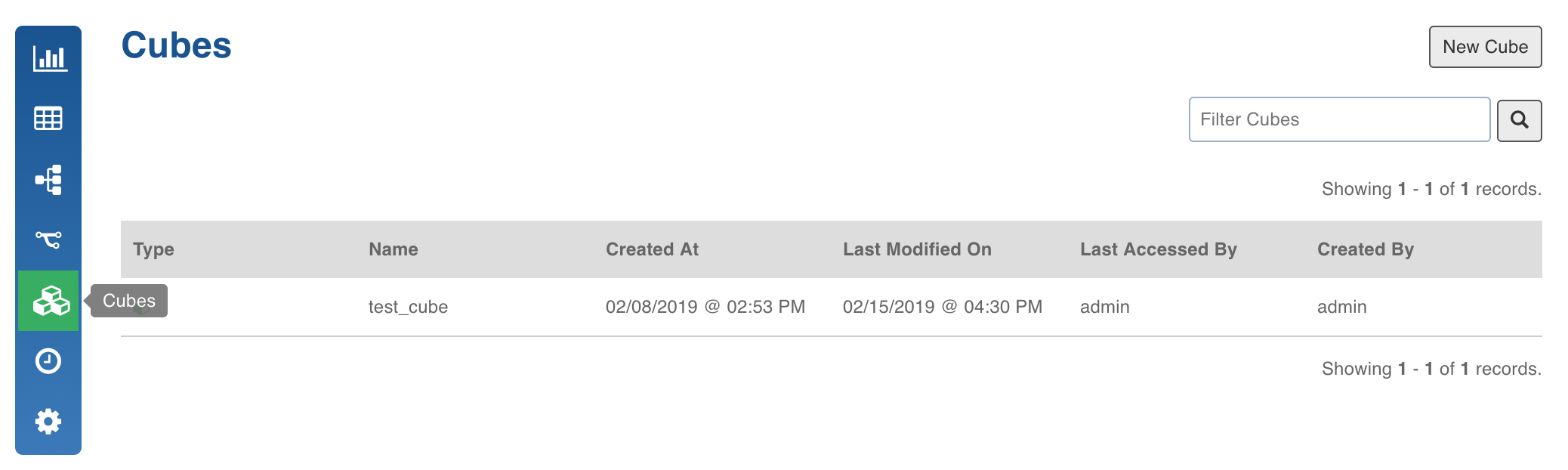
Task: Sort by Last Accessed By column
Action: click(1158, 249)
